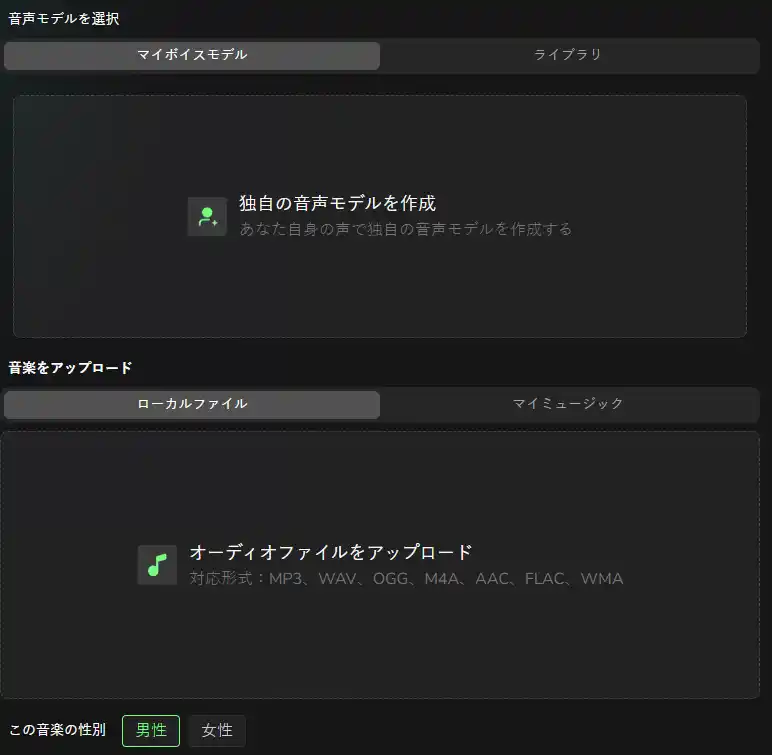The width and height of the screenshot is (772, 755).
Task: Switch to the マイミュージック tab
Action: pyautogui.click(x=568, y=404)
